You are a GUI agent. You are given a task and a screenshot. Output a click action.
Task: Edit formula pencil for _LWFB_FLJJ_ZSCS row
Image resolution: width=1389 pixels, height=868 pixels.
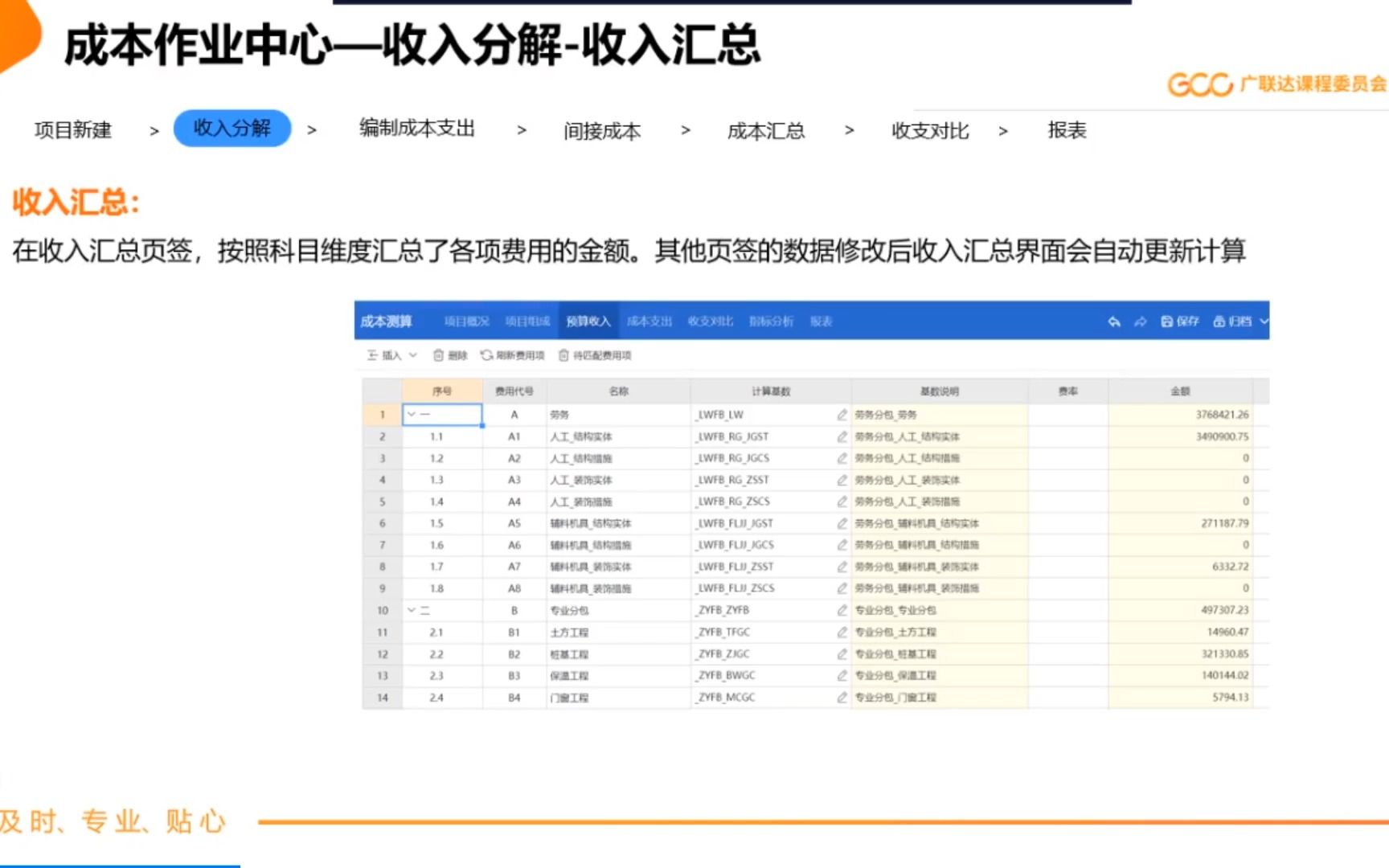842,588
